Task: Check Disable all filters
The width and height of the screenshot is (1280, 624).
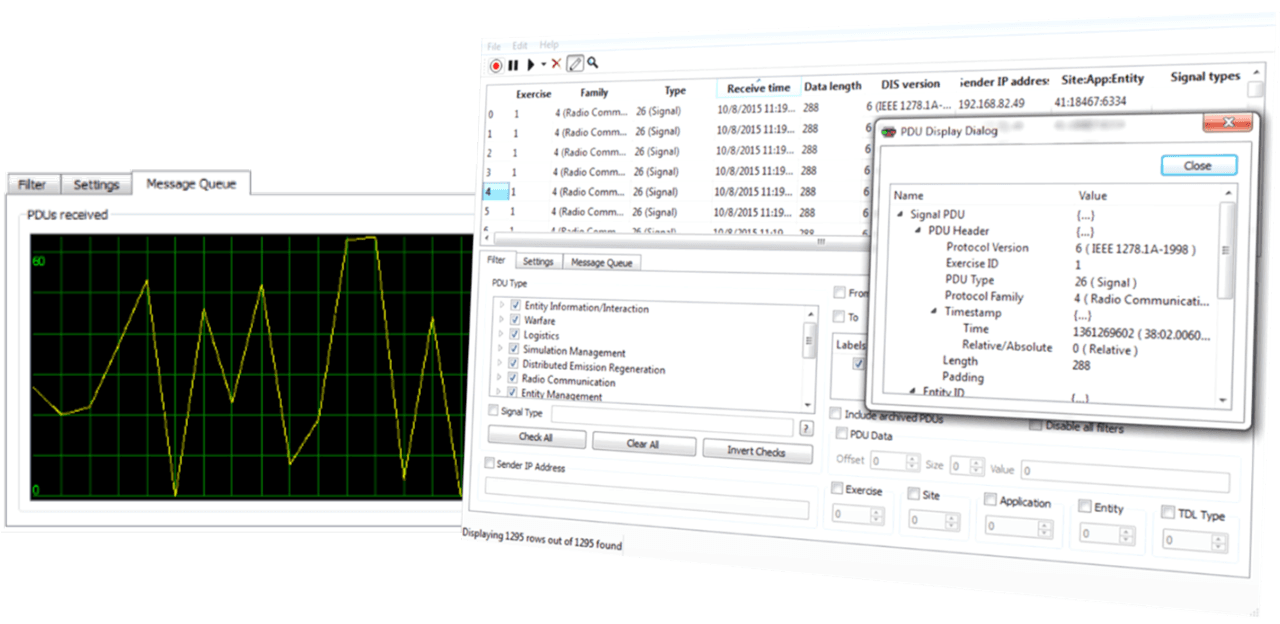Action: [1035, 425]
